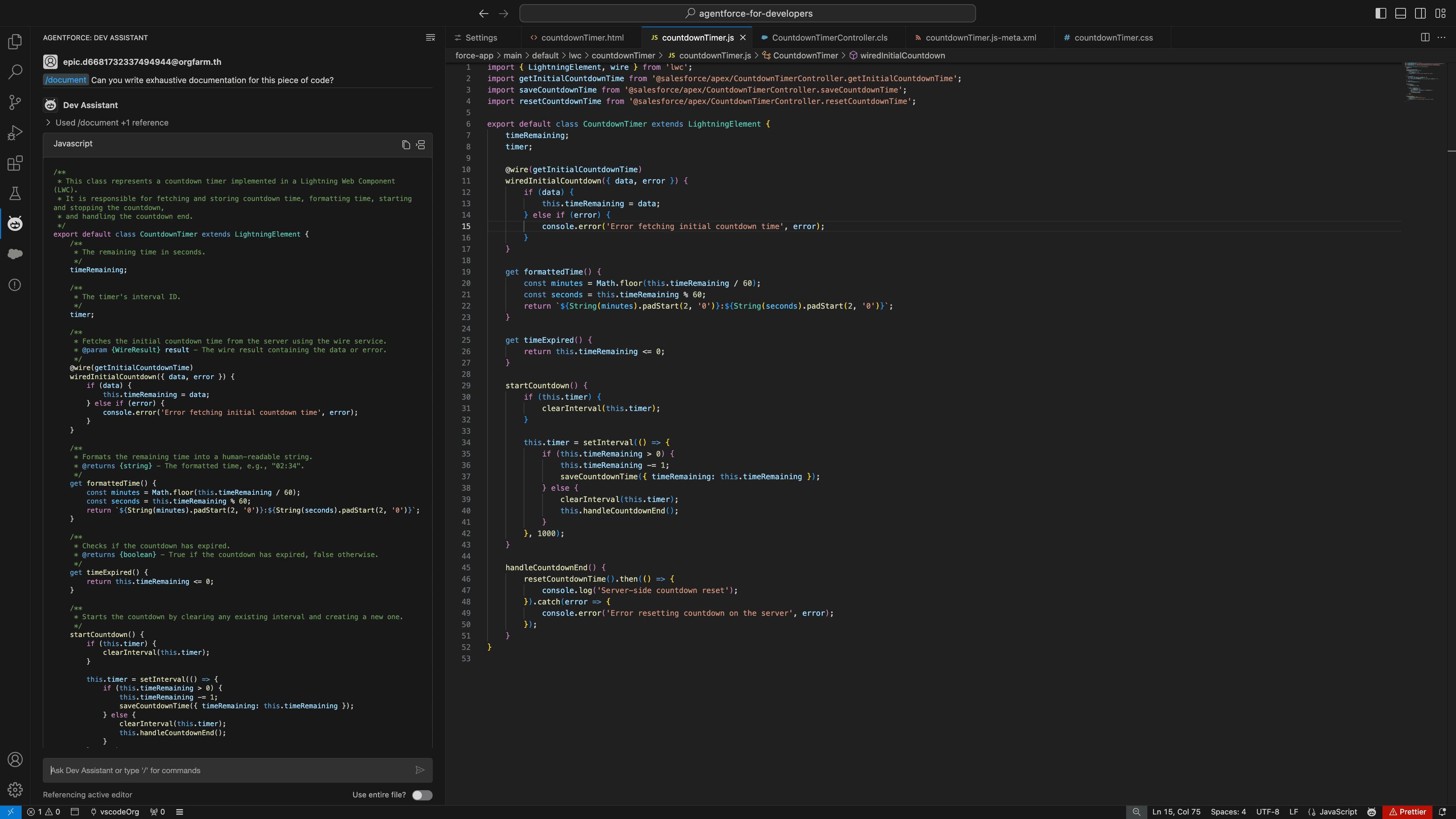
Task: Open the default breadcrumb folder
Action: click(545, 55)
